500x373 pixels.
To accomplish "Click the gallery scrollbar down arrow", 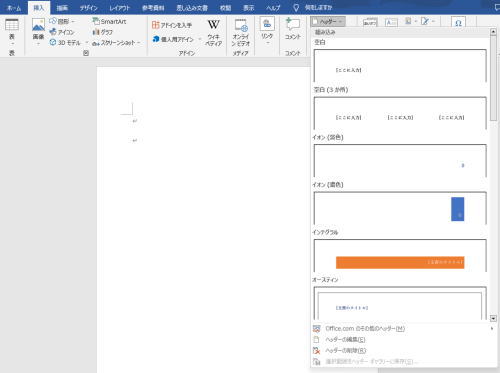I will [x=493, y=318].
